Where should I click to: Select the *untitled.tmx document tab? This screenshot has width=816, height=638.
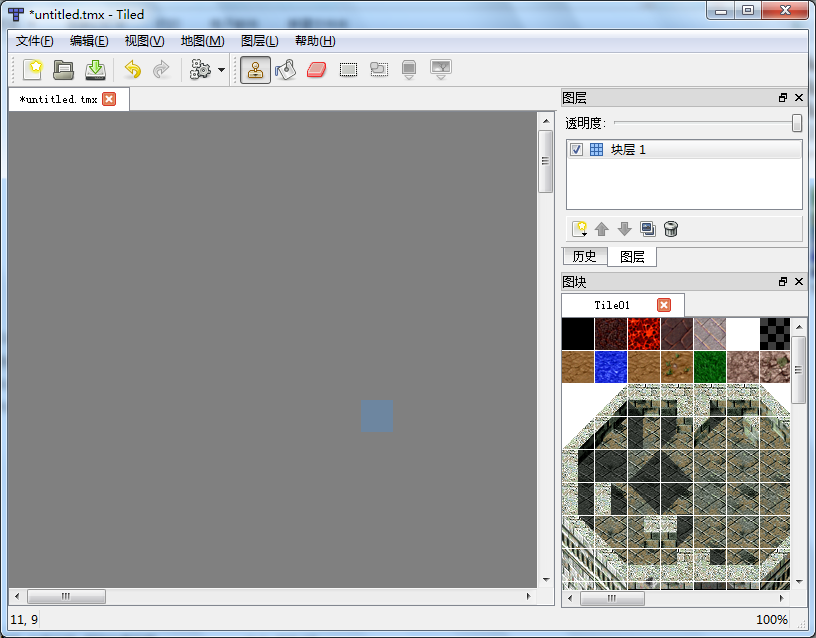[x=69, y=99]
